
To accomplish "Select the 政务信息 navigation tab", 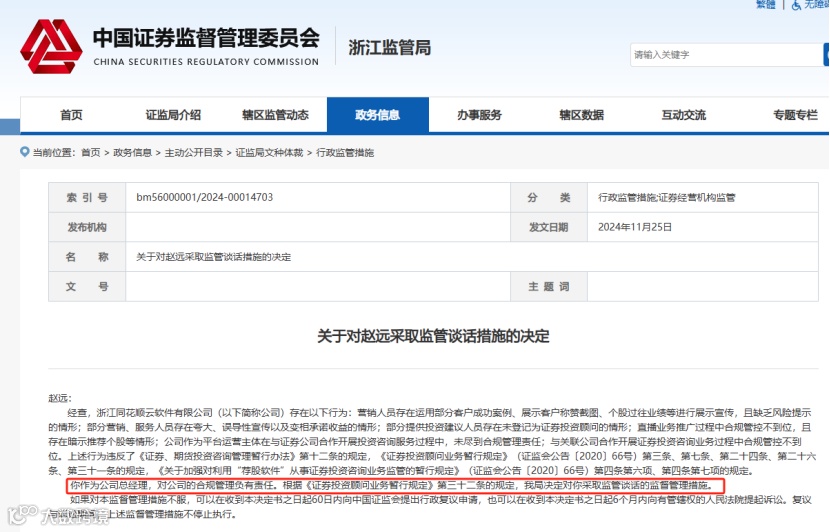I will pyautogui.click(x=378, y=115).
